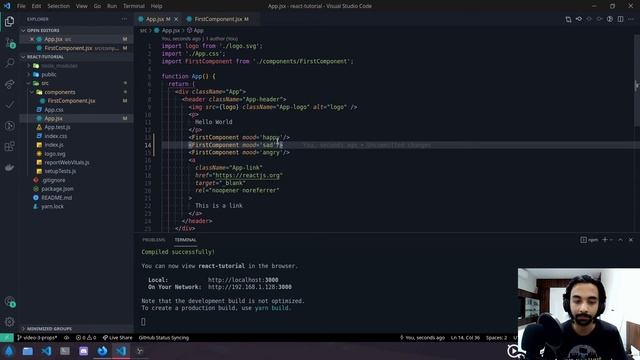Click the remote window indicator in status bar
The image size is (640, 360).
[x=7, y=338]
